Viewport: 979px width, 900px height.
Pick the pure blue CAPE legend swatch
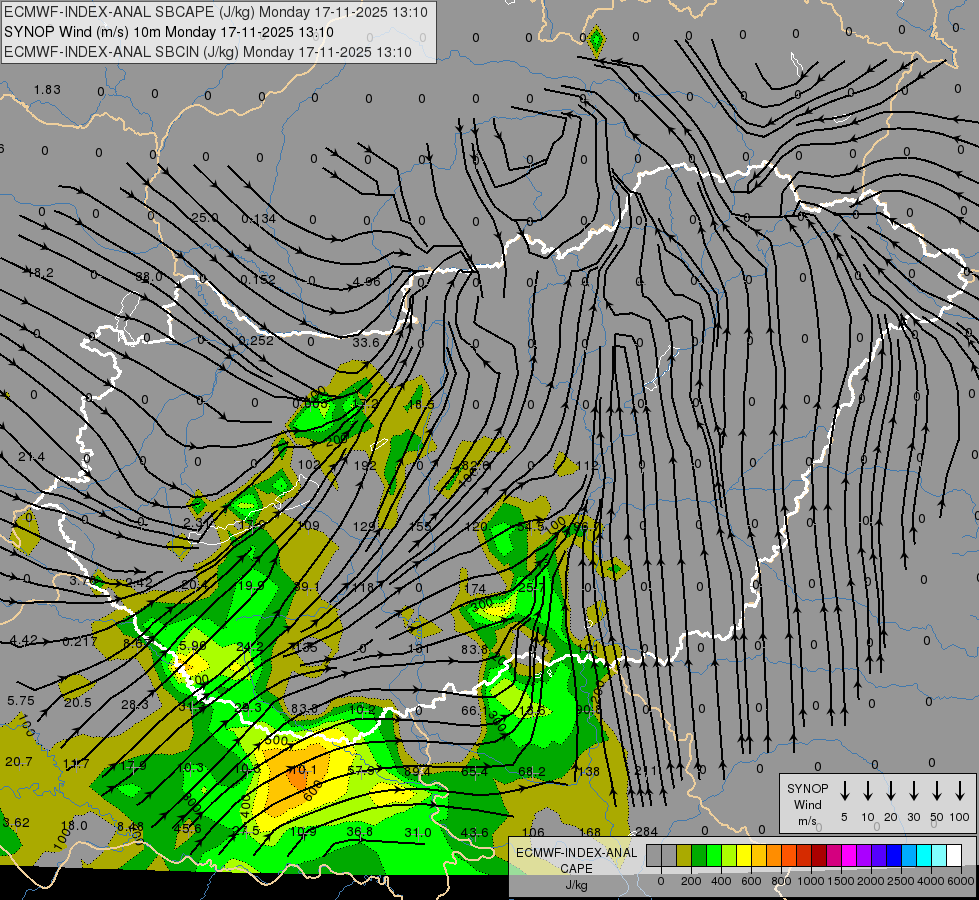(x=893, y=856)
